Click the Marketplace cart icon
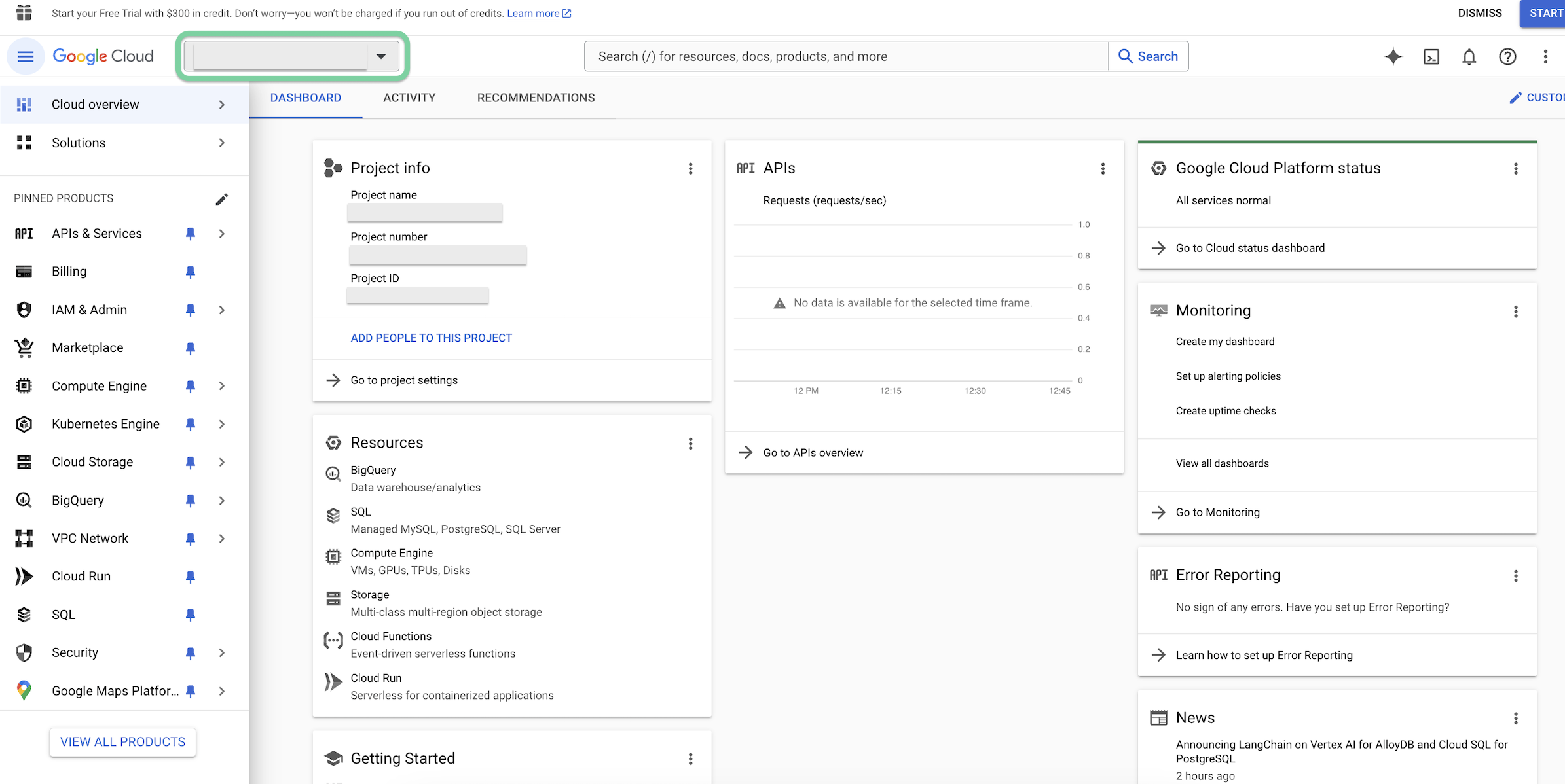This screenshot has height=784, width=1565. 24,347
